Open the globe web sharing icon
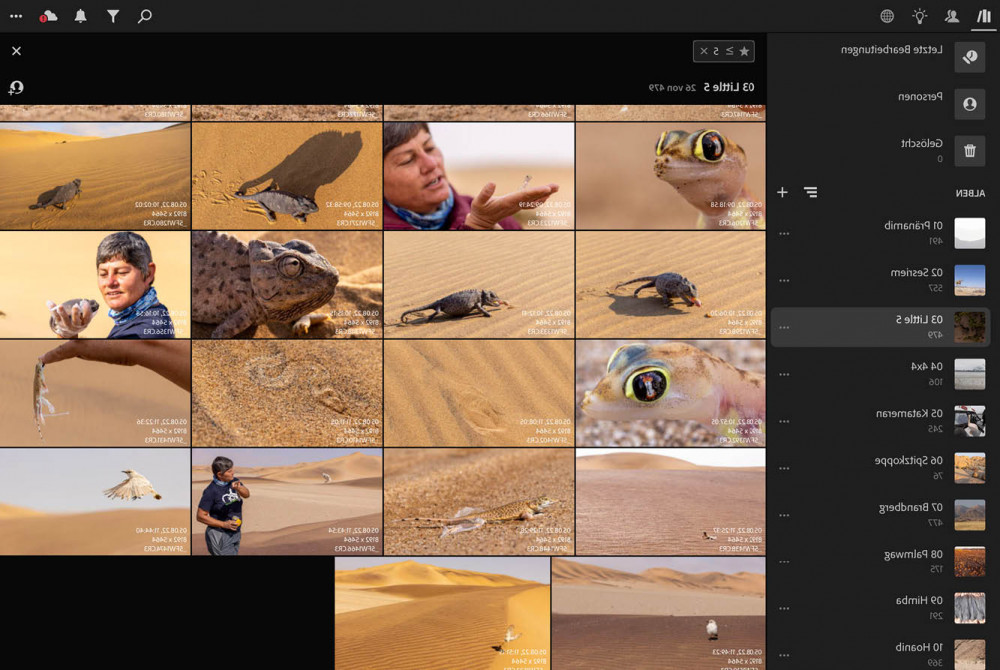This screenshot has width=1000, height=670. 887,16
